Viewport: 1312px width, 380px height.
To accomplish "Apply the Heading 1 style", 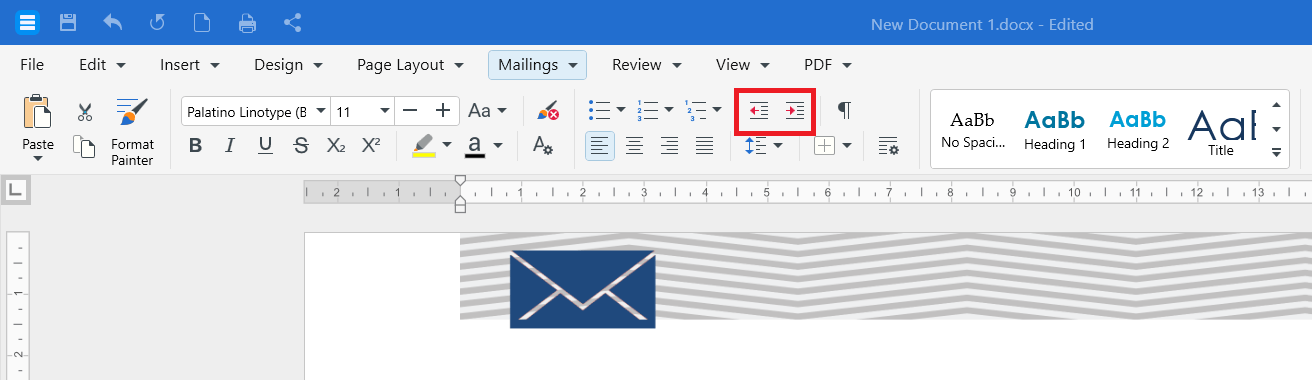I will point(1055,130).
